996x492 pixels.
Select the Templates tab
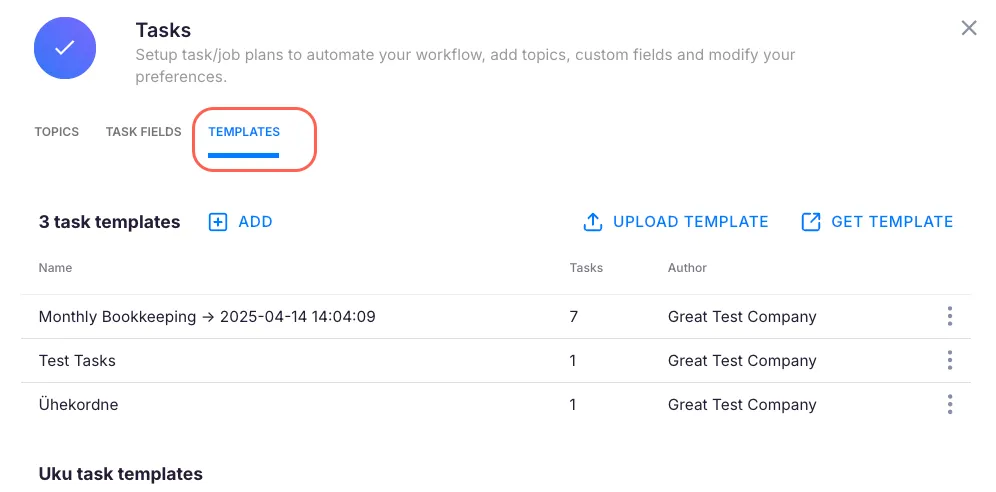tap(244, 132)
